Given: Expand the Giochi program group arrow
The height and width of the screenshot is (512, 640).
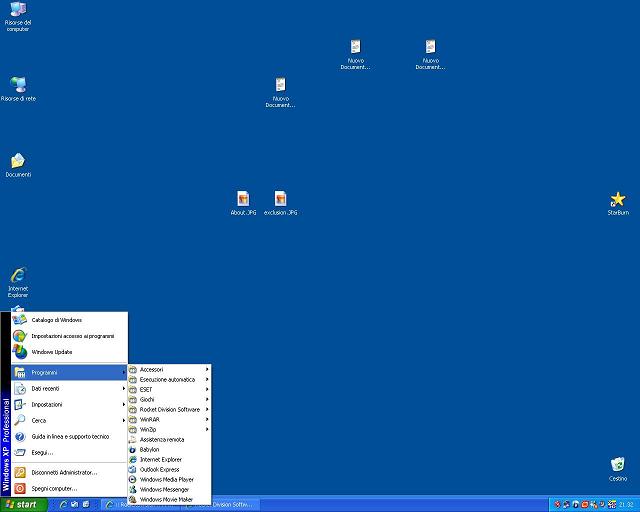Looking at the screenshot, I should (x=207, y=399).
